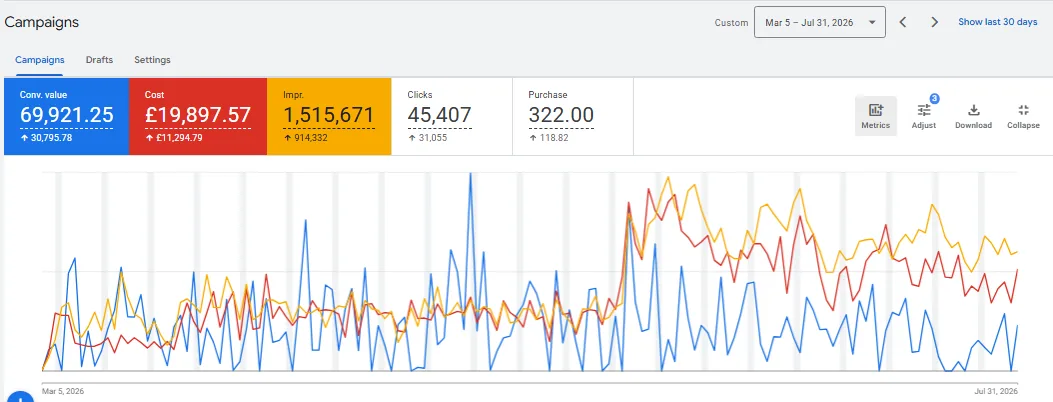The width and height of the screenshot is (1053, 402).
Task: Click the Campaigns page heading
Action: (x=42, y=22)
